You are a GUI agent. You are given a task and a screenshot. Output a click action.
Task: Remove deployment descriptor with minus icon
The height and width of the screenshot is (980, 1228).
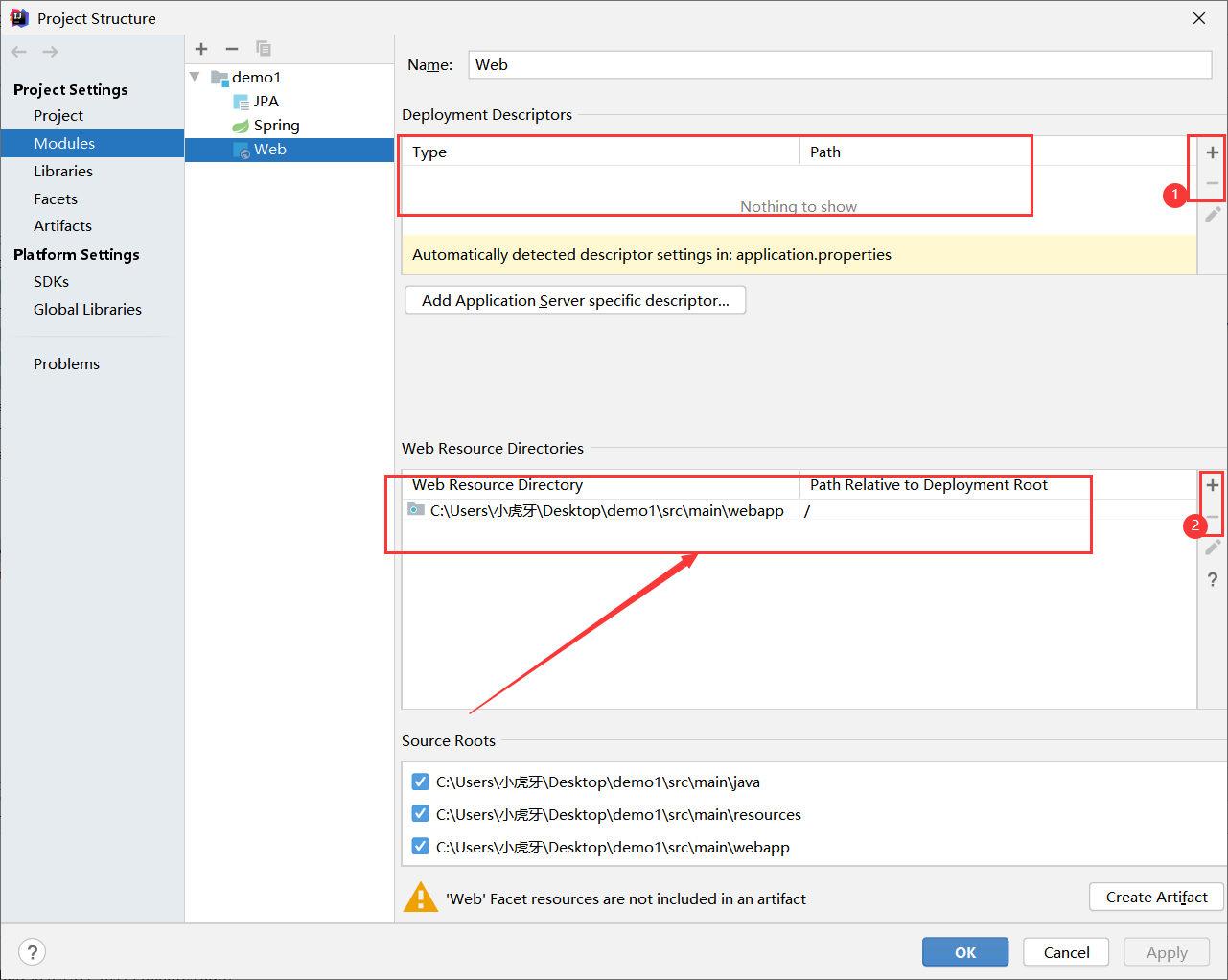click(x=1213, y=183)
